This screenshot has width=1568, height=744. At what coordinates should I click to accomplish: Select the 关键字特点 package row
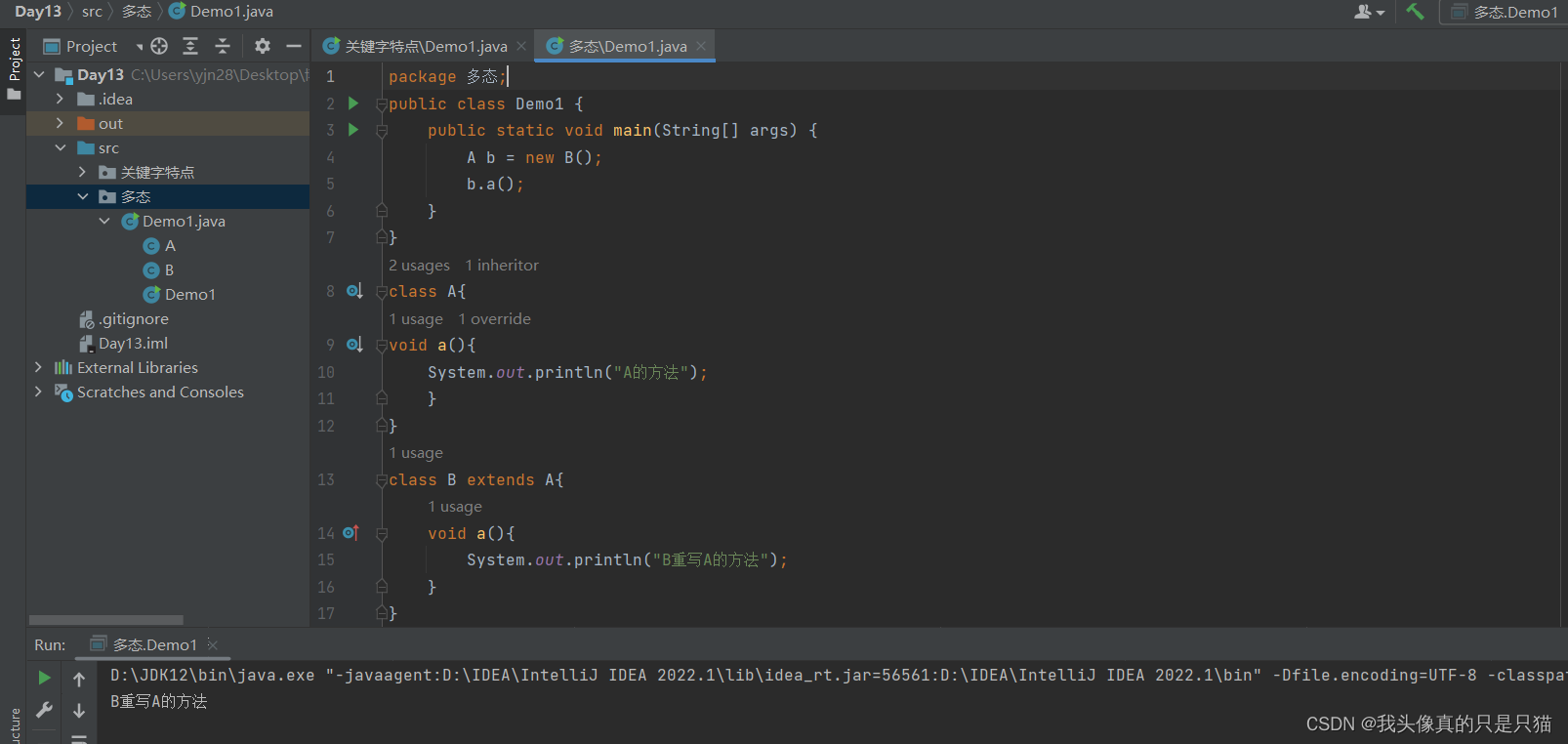(168, 172)
